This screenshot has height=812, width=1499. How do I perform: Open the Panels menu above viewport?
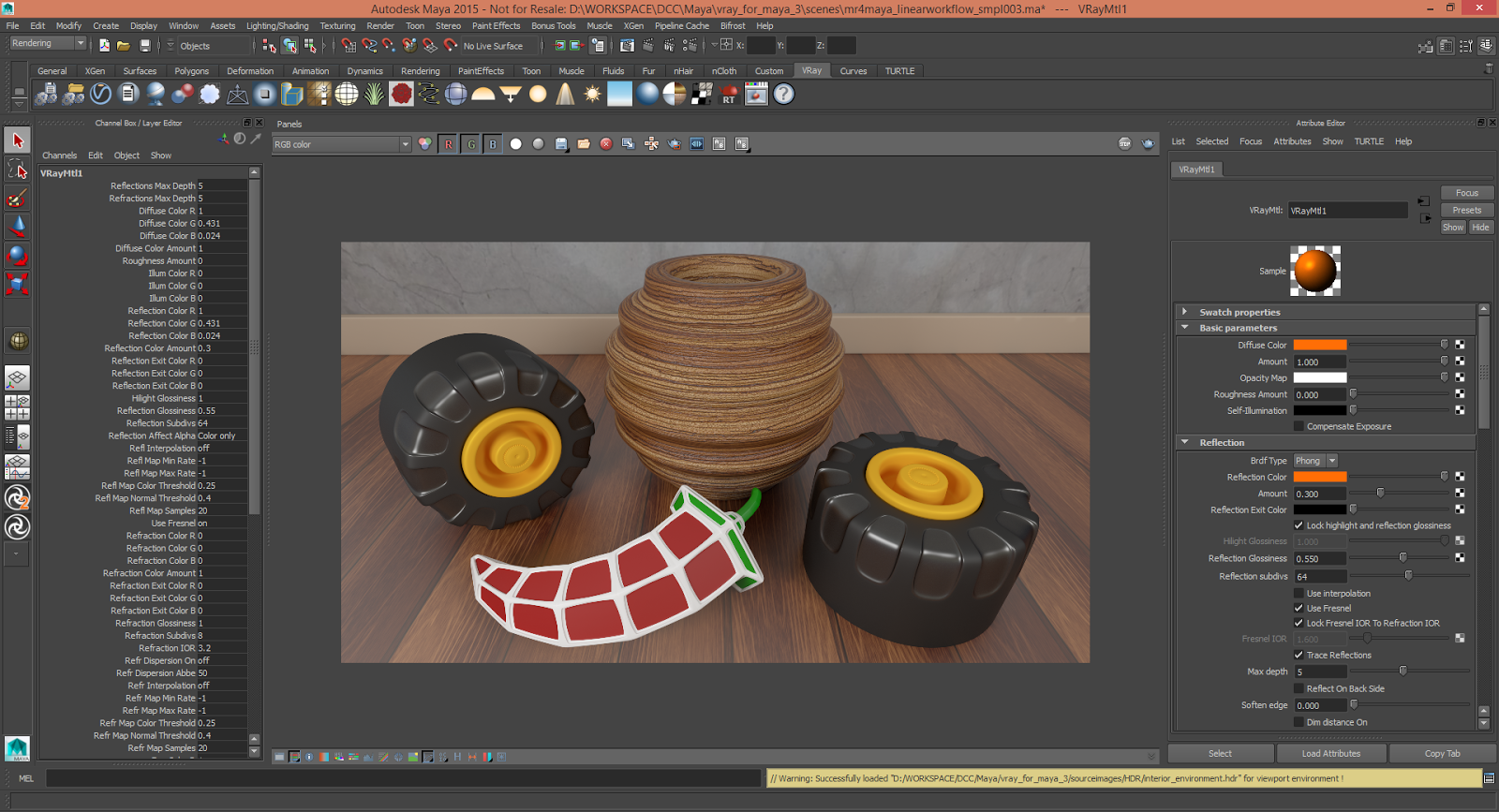[289, 124]
